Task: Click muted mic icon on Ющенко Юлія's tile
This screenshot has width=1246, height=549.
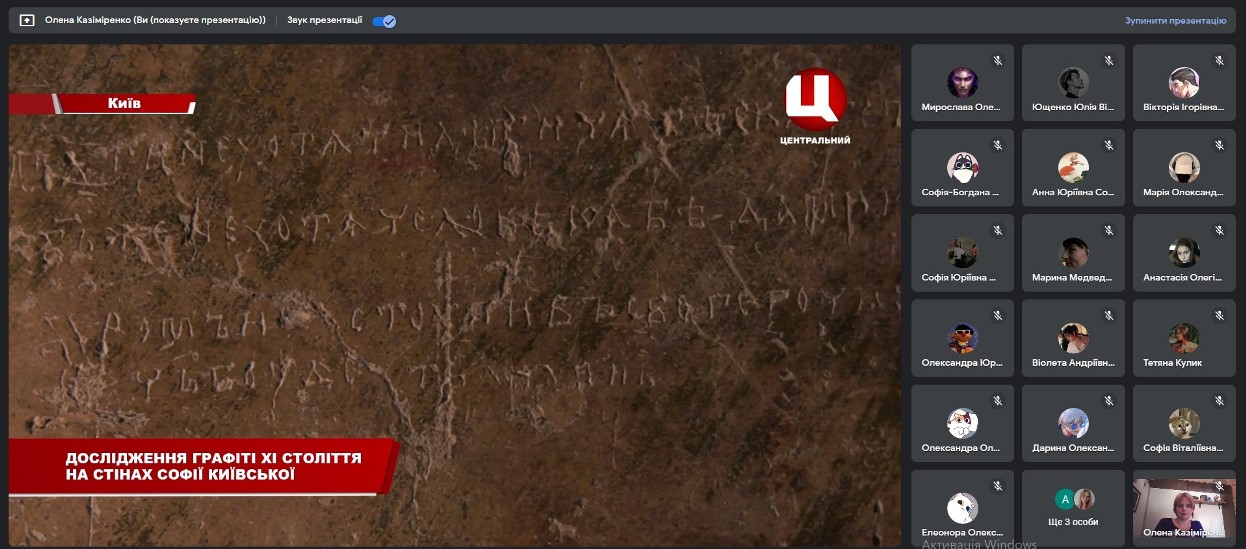Action: 1108,61
